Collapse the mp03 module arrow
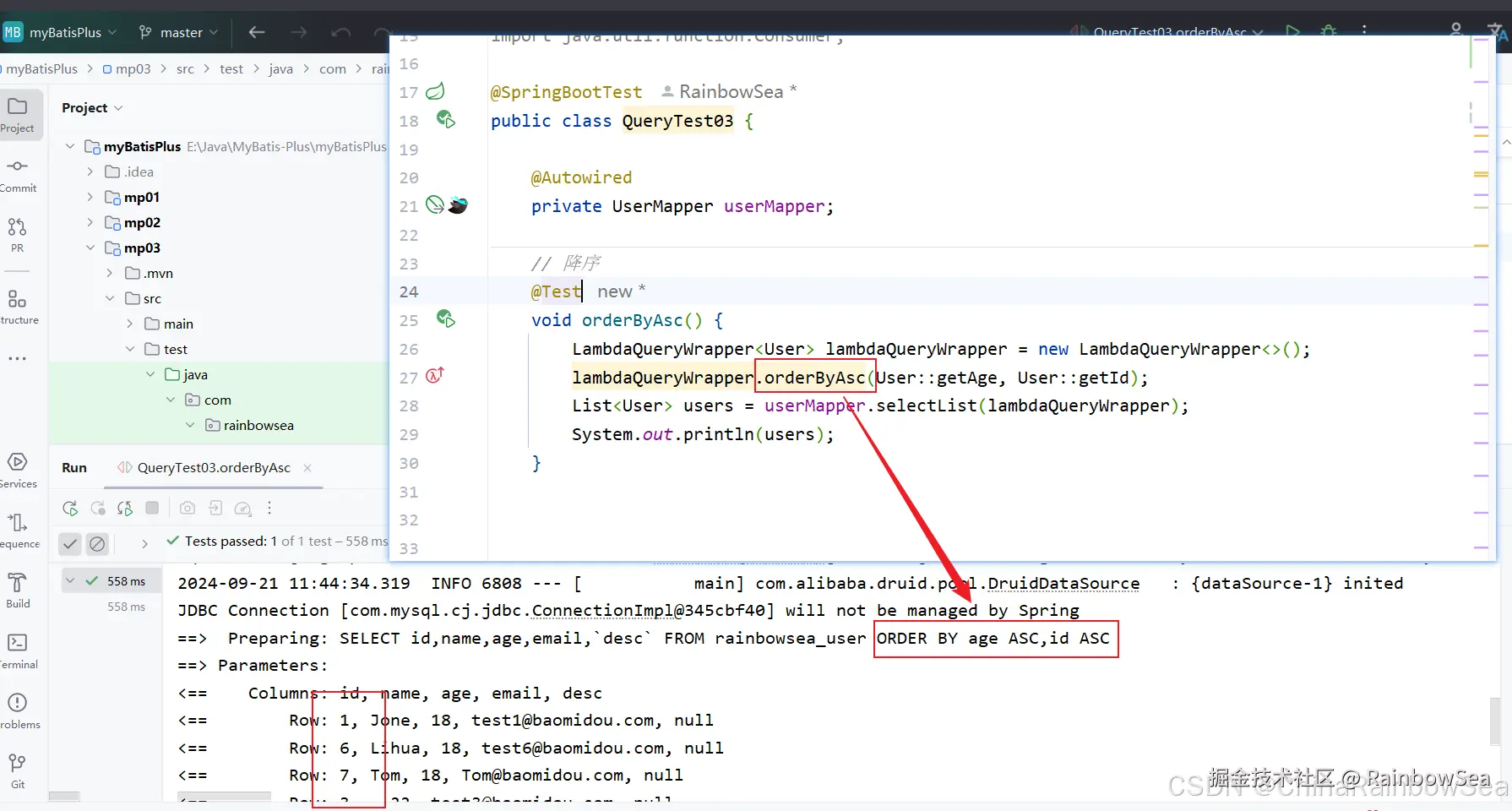 click(90, 248)
